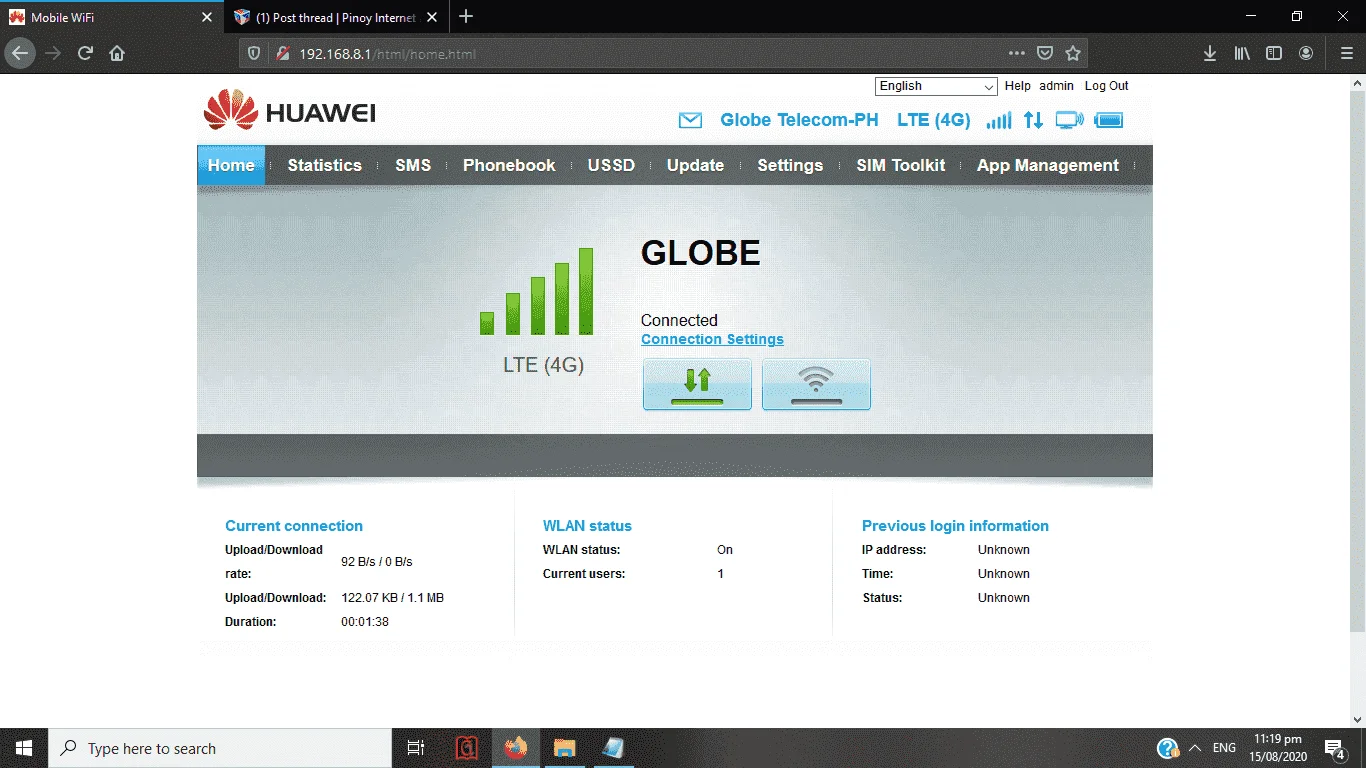Open the Connection Settings link
The image size is (1366, 768).
pyautogui.click(x=712, y=340)
